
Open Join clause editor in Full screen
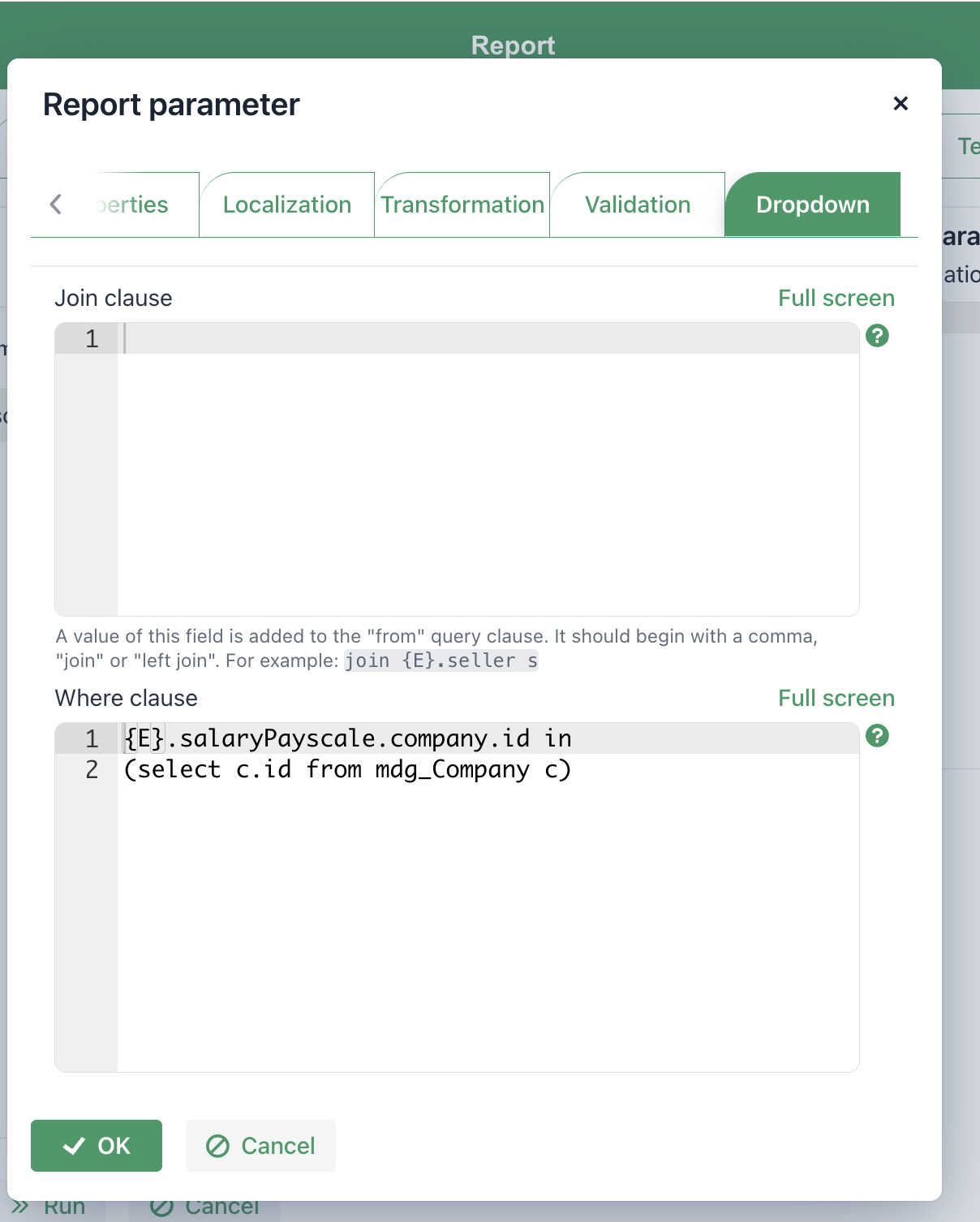click(x=836, y=298)
